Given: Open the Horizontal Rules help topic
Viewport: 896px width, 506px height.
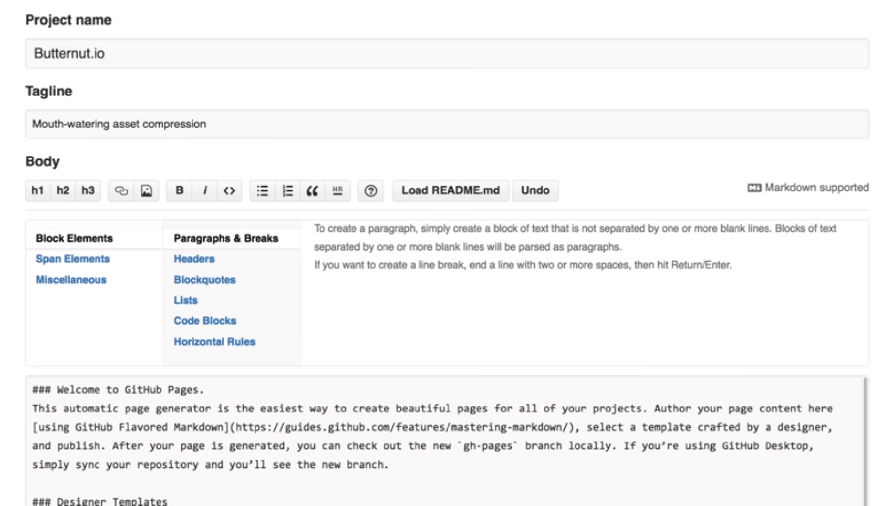Looking at the screenshot, I should pyautogui.click(x=214, y=342).
